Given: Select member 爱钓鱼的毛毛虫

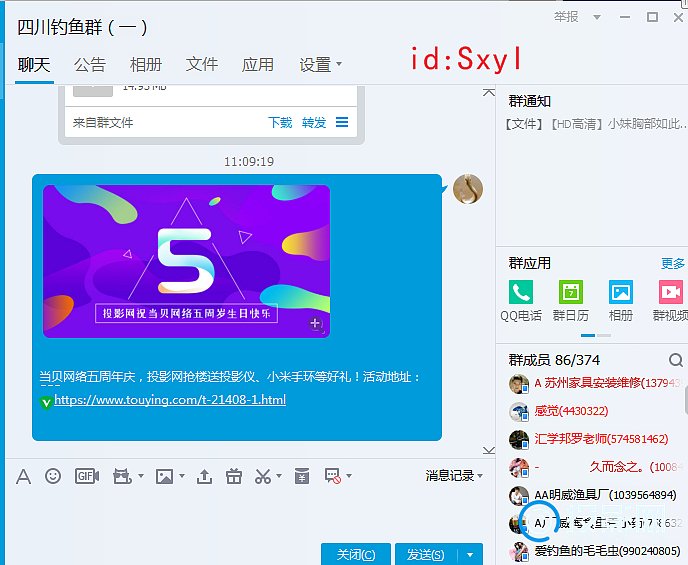Looking at the screenshot, I should pyautogui.click(x=597, y=551).
